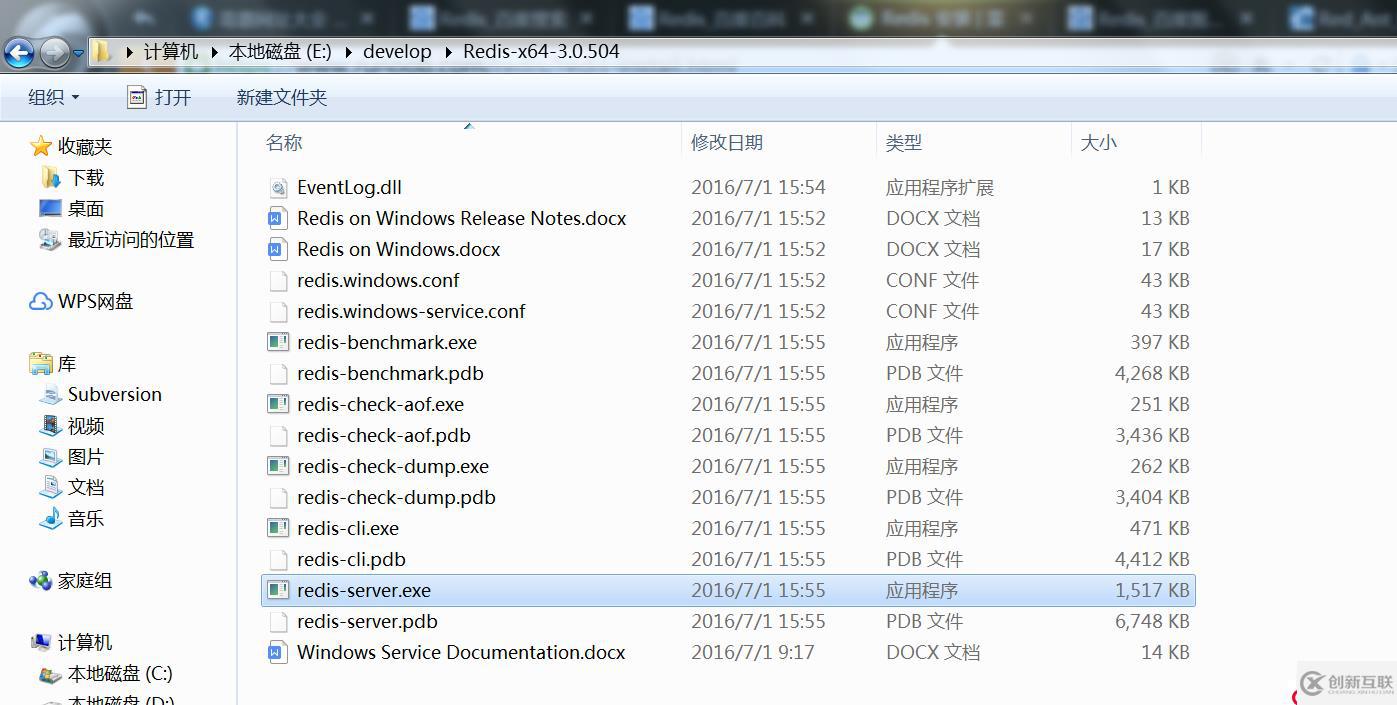Click the 打开 toolbar icon
The image size is (1397, 705).
137,97
